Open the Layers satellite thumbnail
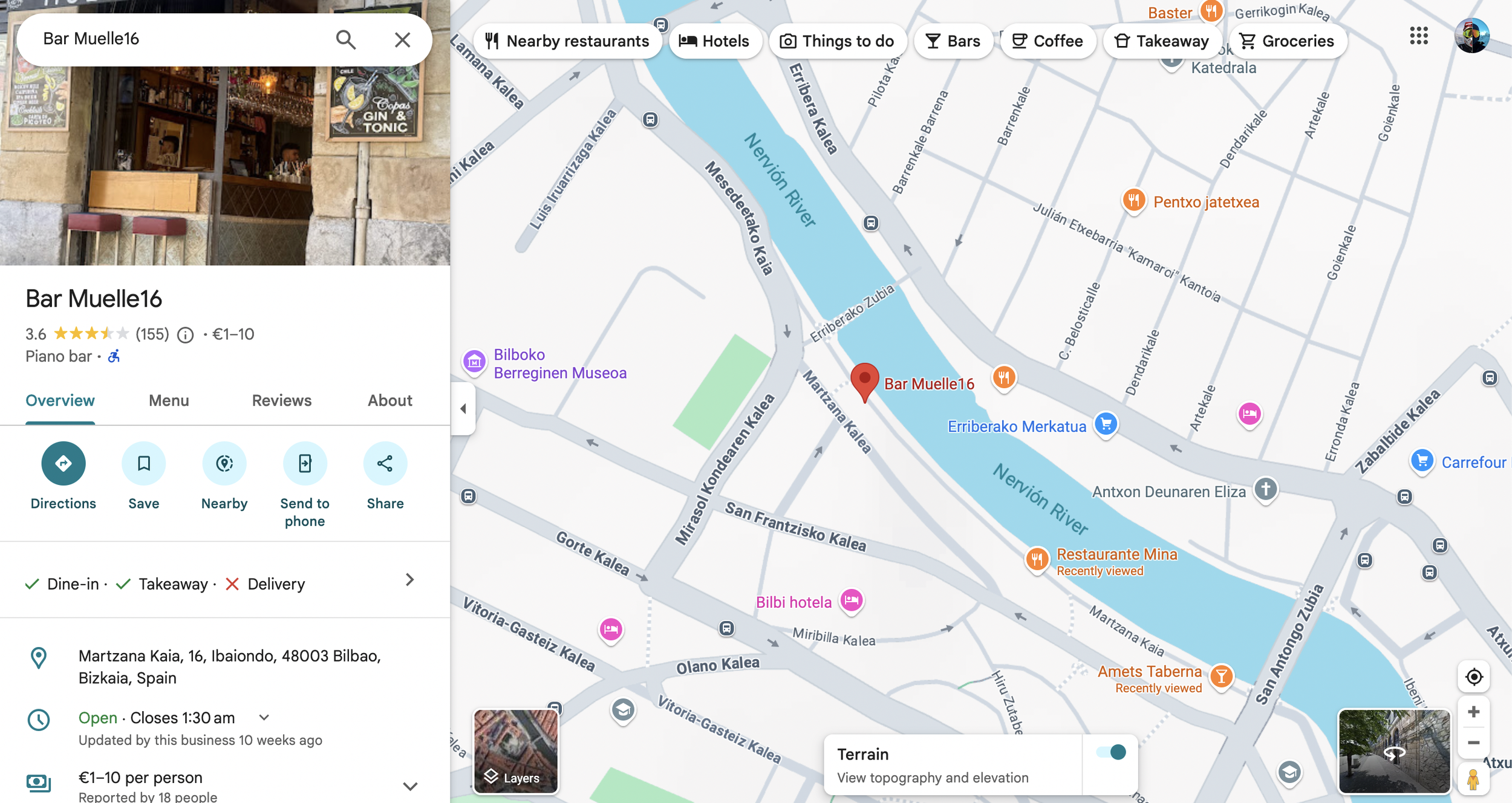The image size is (1512, 803). click(515, 751)
